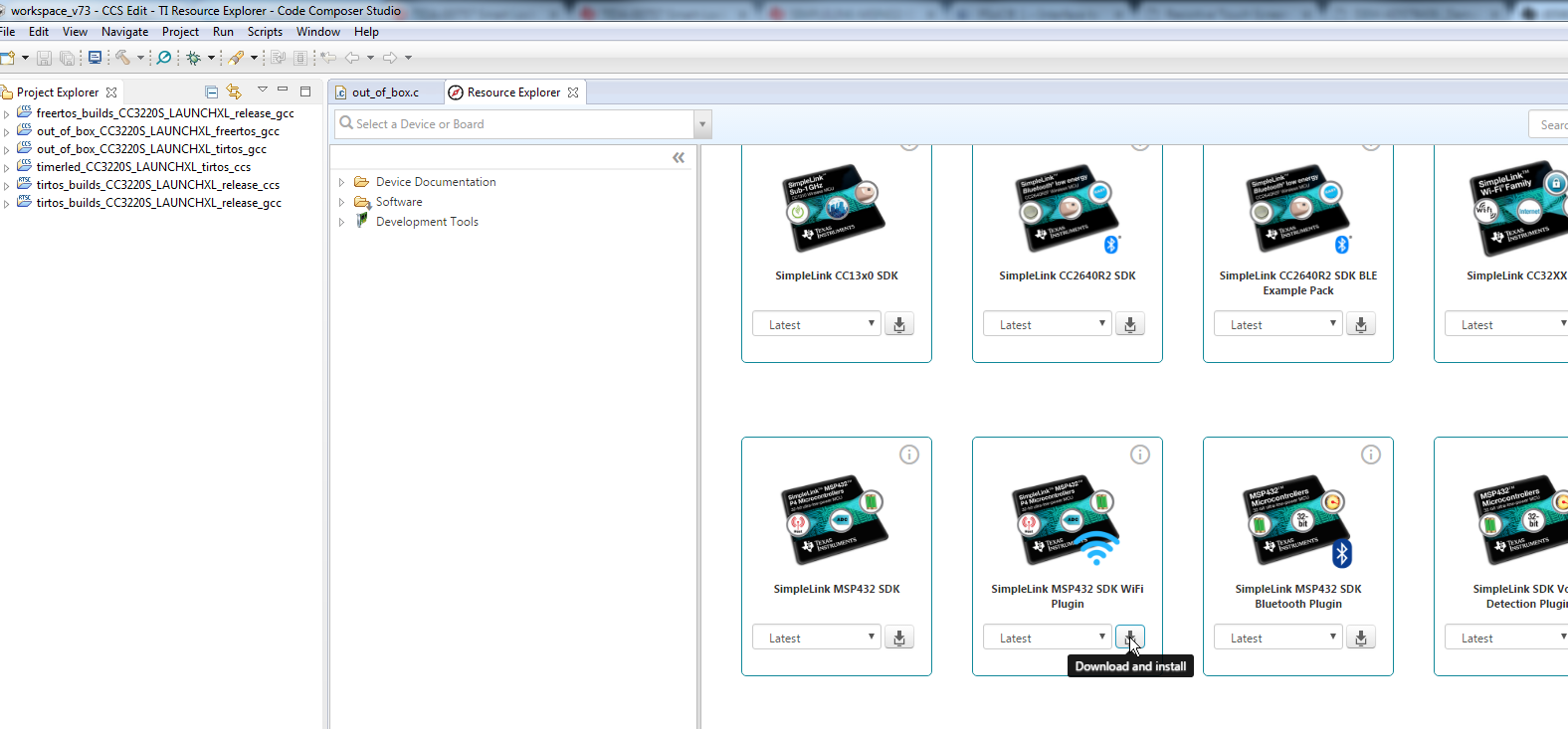The image size is (1568, 729).
Task: Expand the Software tree node
Action: [x=341, y=202]
